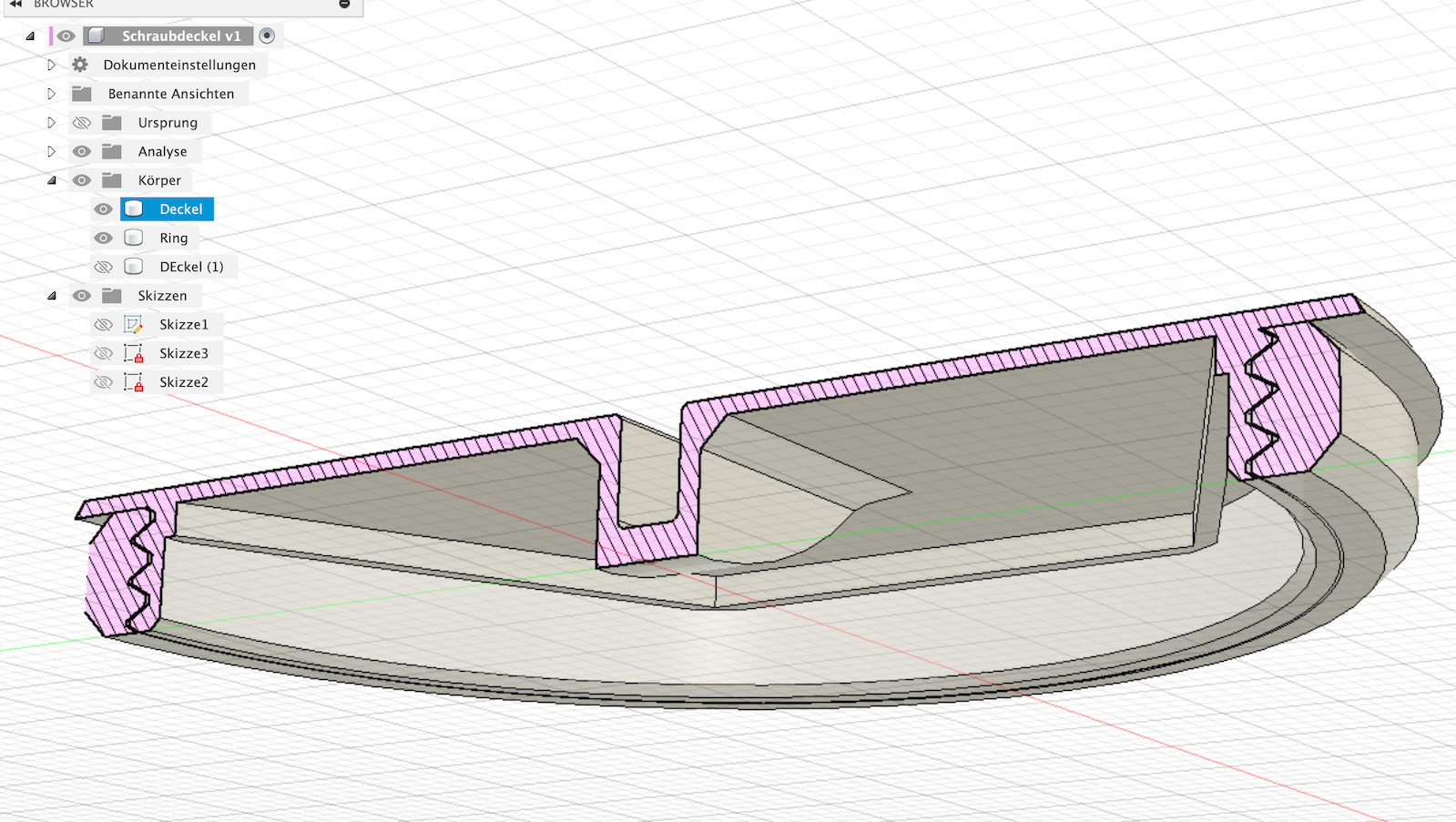This screenshot has height=822, width=1456.
Task: Expand the Benannte Ansichten folder
Action: (x=52, y=94)
